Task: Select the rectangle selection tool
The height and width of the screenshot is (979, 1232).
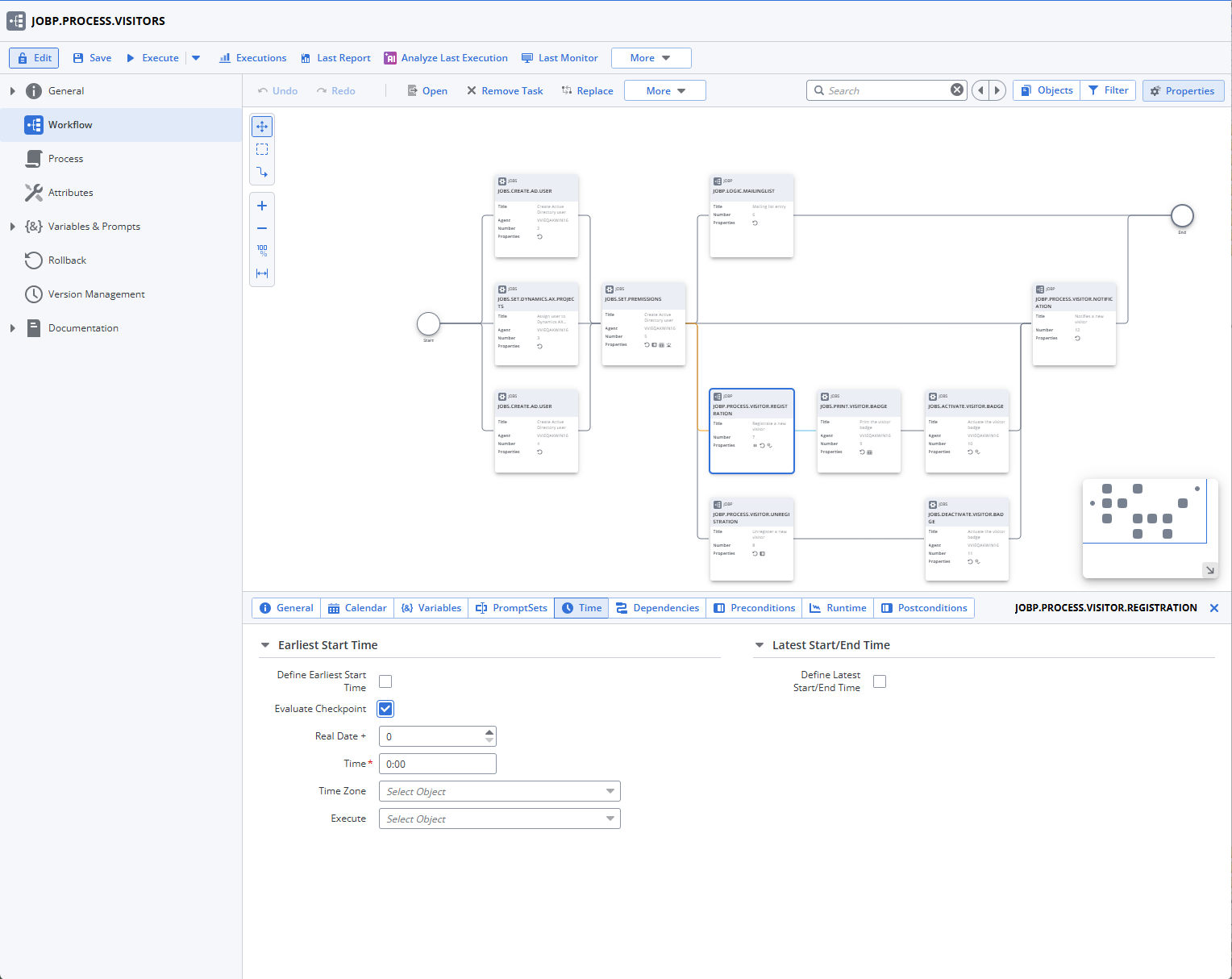Action: [262, 149]
